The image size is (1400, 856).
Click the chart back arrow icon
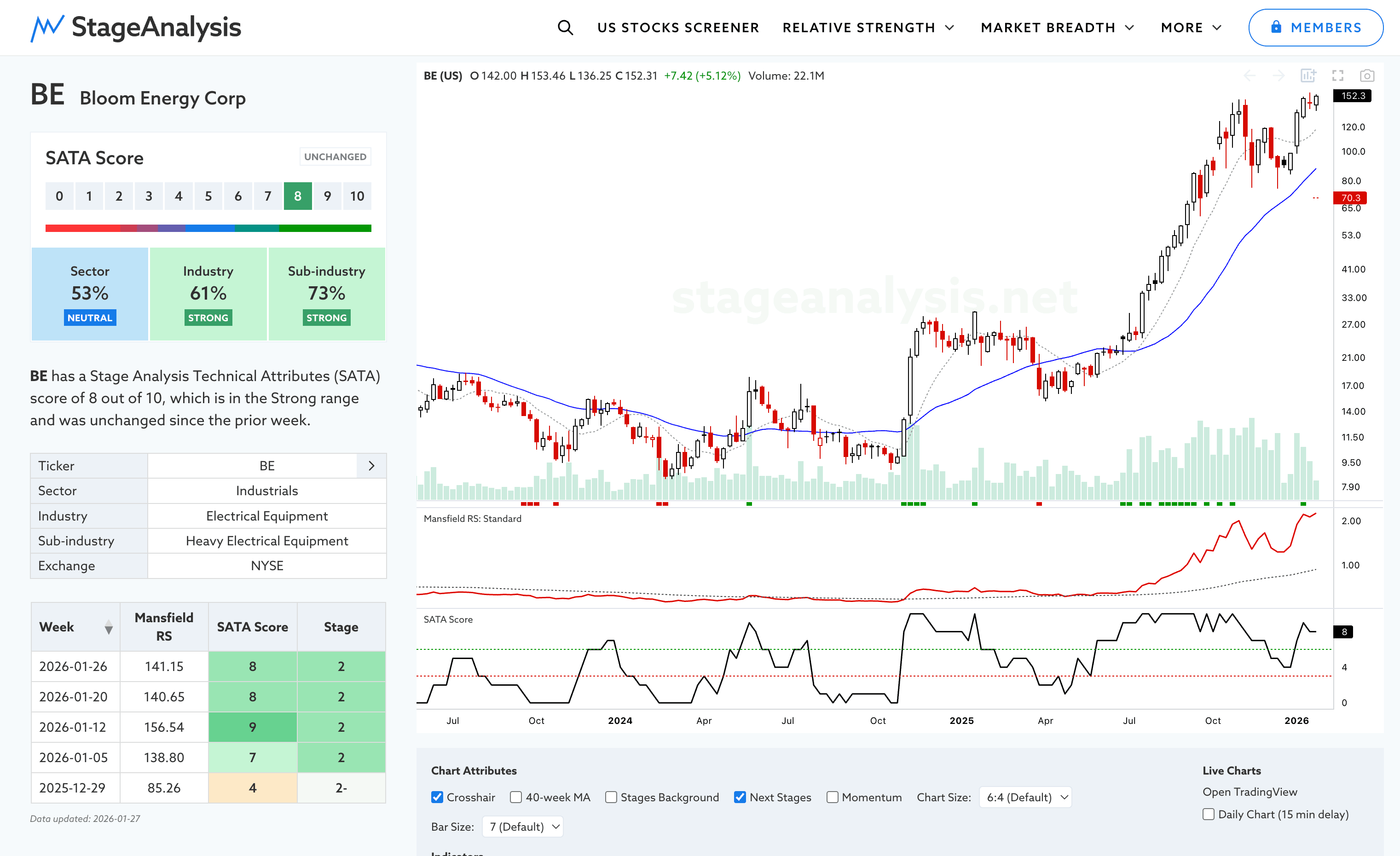coord(1250,75)
